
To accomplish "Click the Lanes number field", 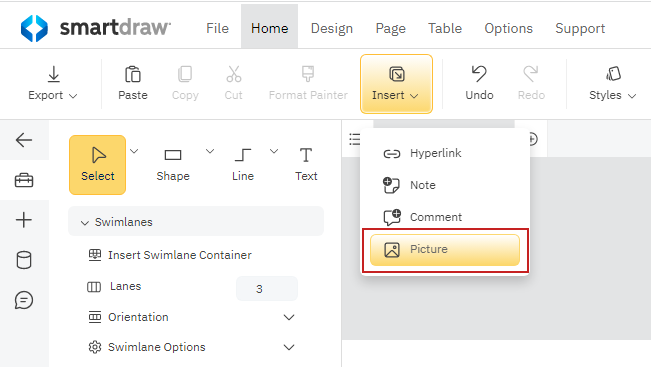I will pyautogui.click(x=267, y=289).
